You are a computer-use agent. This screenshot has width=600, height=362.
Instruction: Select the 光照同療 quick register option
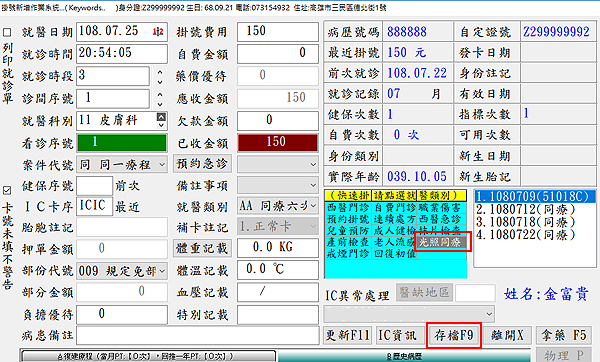click(441, 242)
